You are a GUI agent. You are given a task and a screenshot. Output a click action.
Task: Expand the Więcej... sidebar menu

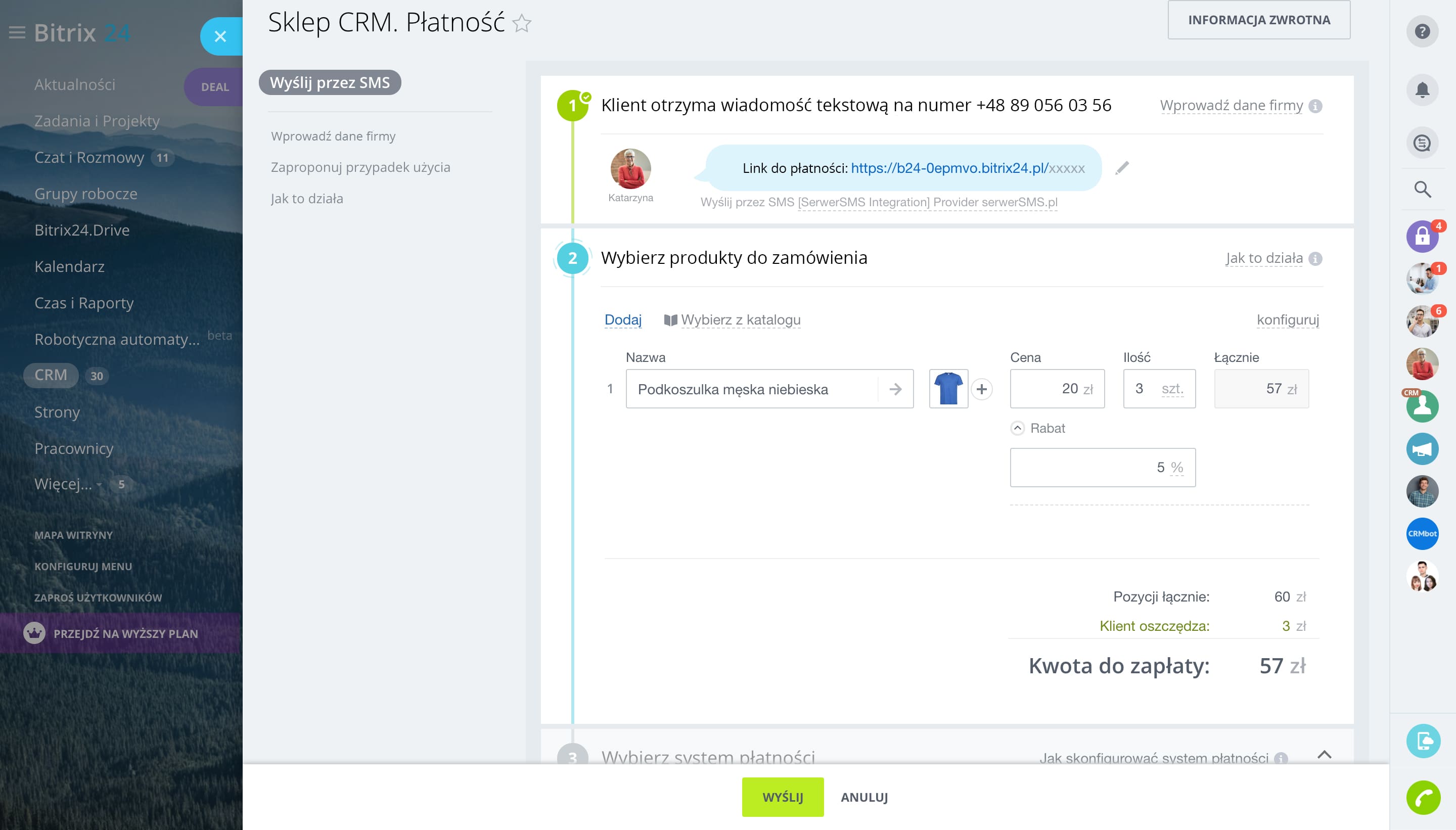coord(63,484)
